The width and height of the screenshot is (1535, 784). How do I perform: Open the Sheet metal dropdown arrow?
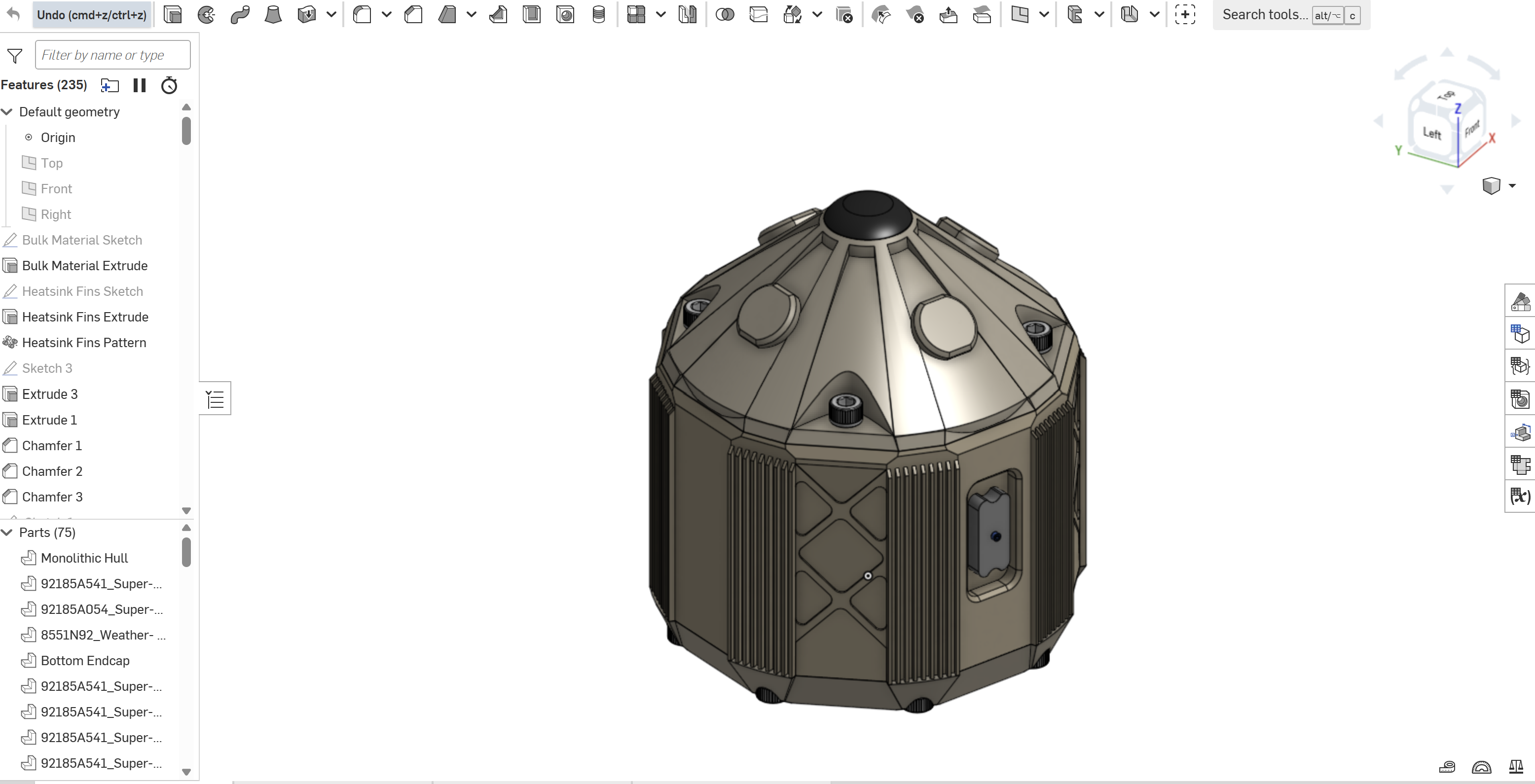pyautogui.click(x=1154, y=14)
